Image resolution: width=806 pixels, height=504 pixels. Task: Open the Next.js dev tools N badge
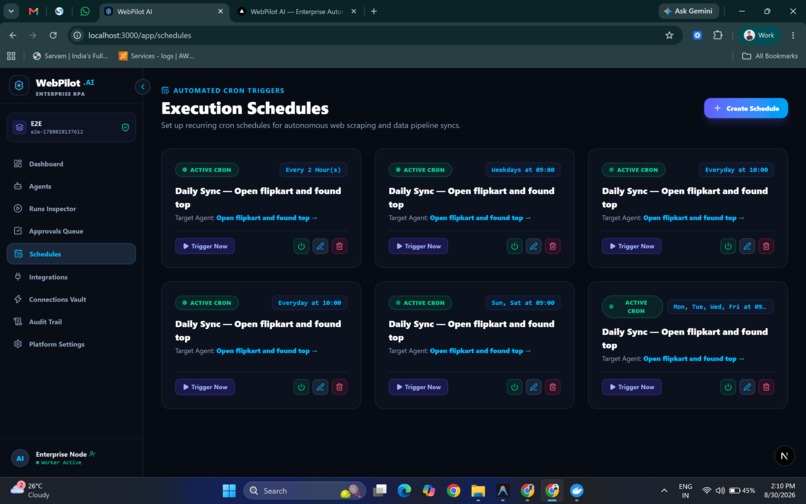pyautogui.click(x=784, y=456)
